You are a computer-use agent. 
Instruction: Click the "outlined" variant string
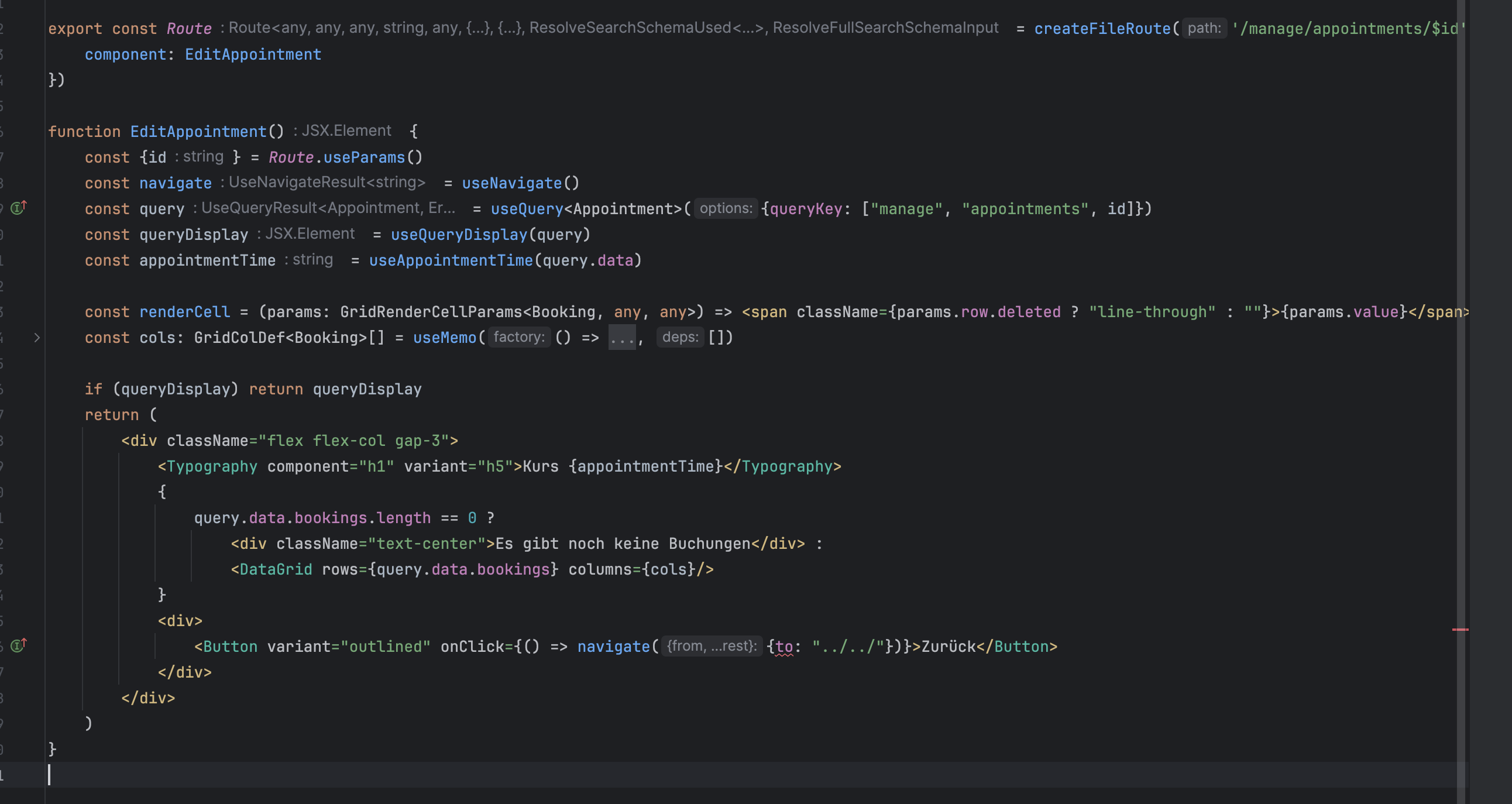coord(386,647)
